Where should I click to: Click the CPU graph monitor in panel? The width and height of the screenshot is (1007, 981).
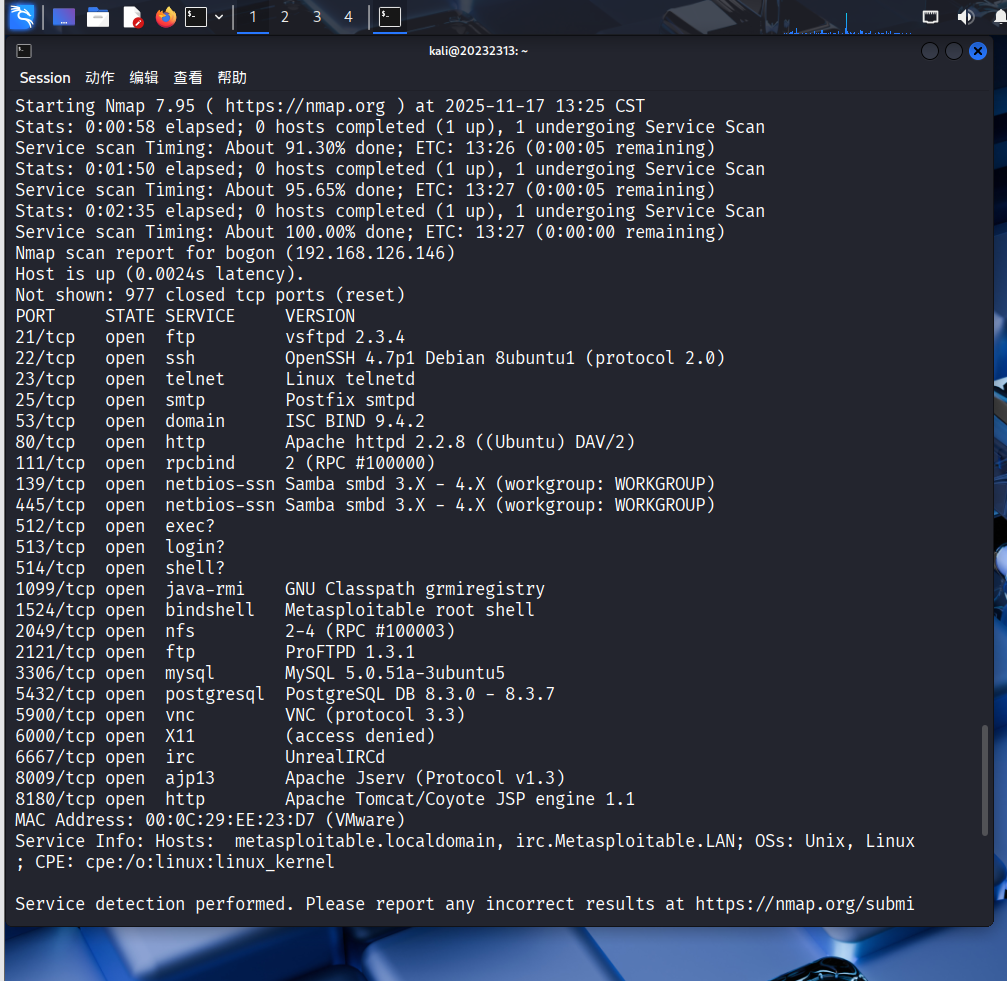pyautogui.click(x=848, y=22)
